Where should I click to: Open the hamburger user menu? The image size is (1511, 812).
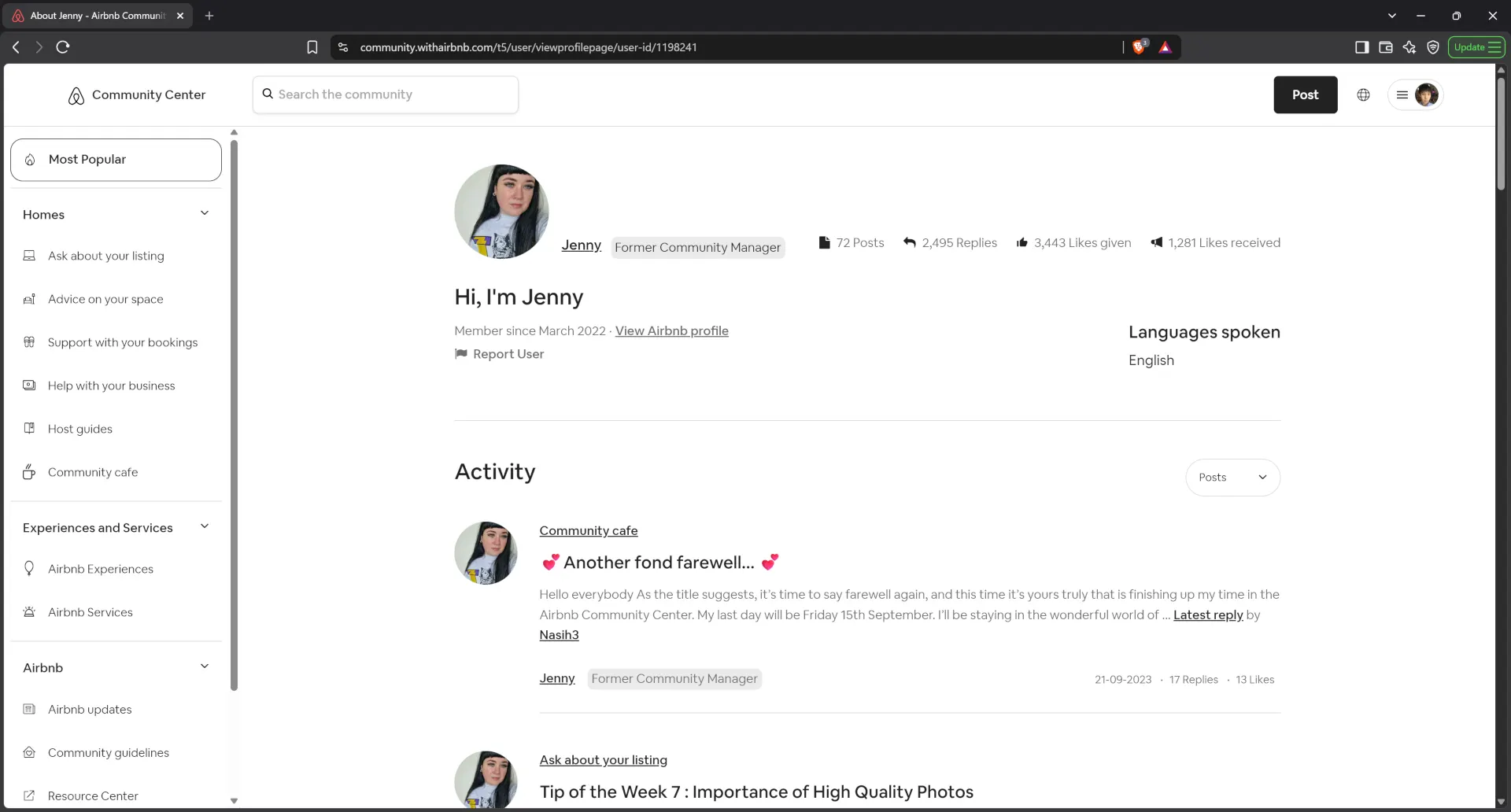[1402, 94]
